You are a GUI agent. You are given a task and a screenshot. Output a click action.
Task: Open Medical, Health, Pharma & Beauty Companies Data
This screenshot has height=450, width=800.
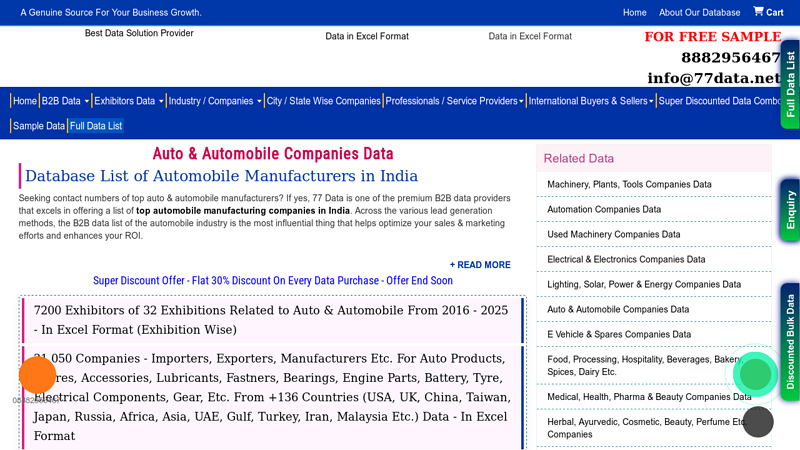pos(649,396)
